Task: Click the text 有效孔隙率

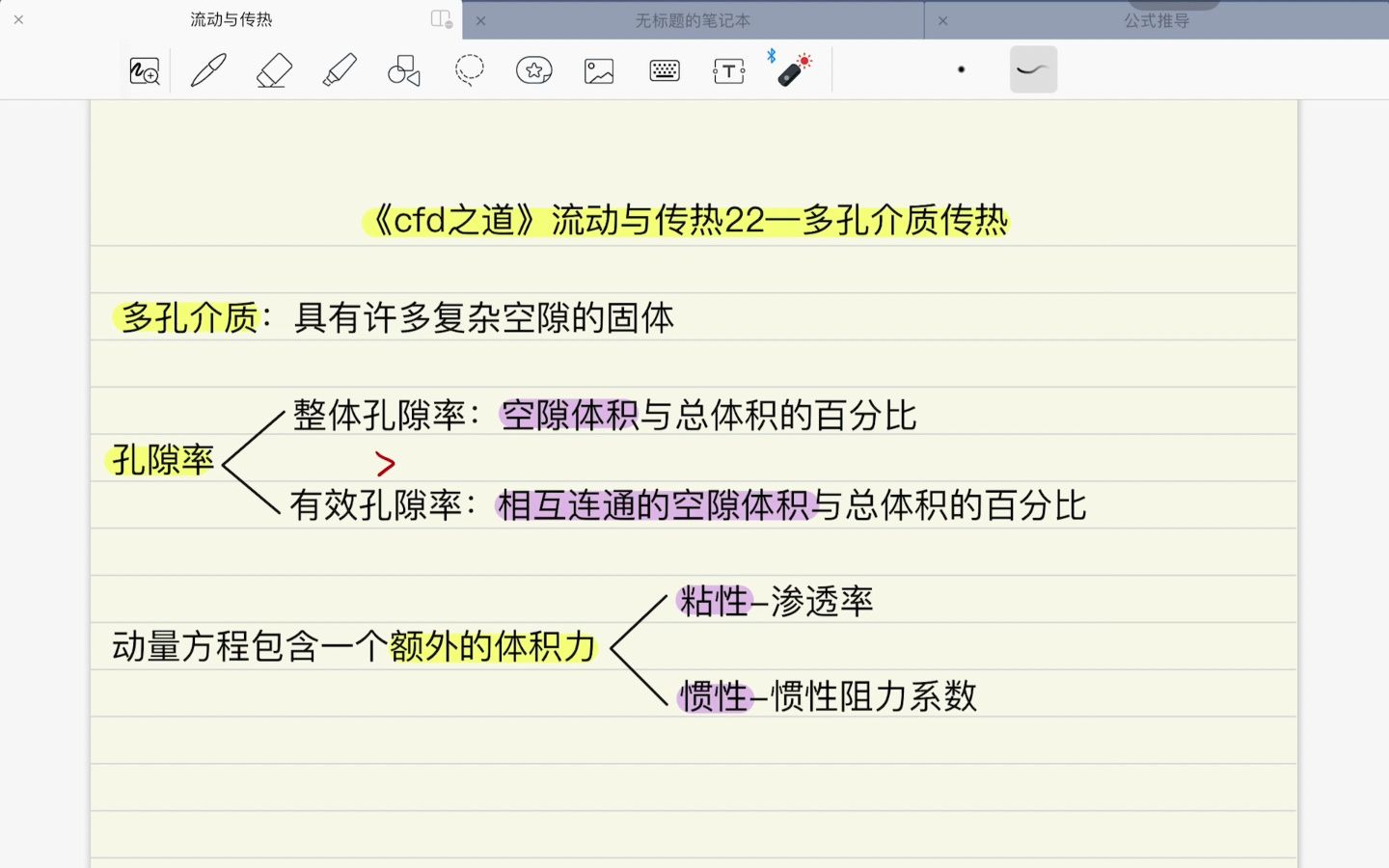Action: pyautogui.click(x=376, y=505)
